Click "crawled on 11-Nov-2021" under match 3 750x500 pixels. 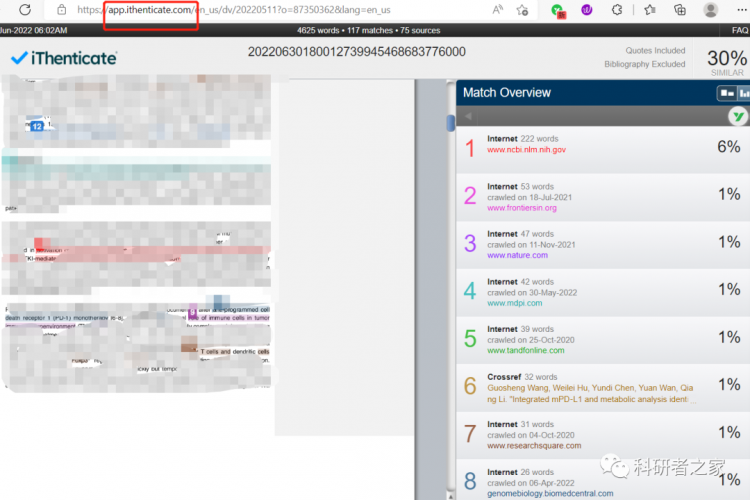coord(531,244)
